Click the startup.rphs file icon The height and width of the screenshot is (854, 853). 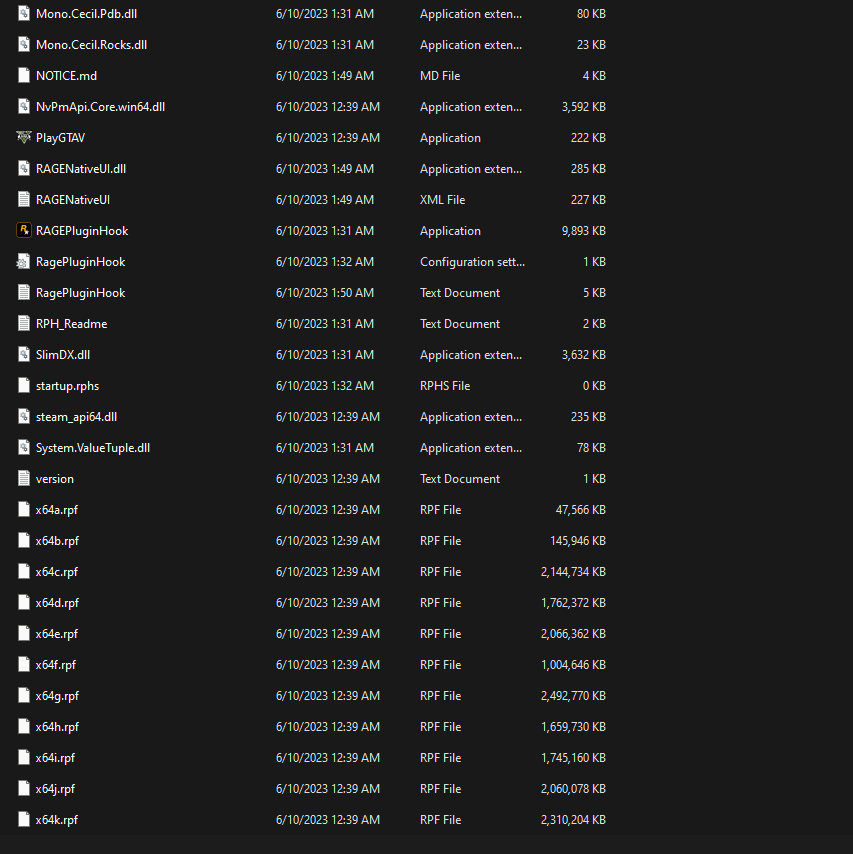(x=23, y=386)
